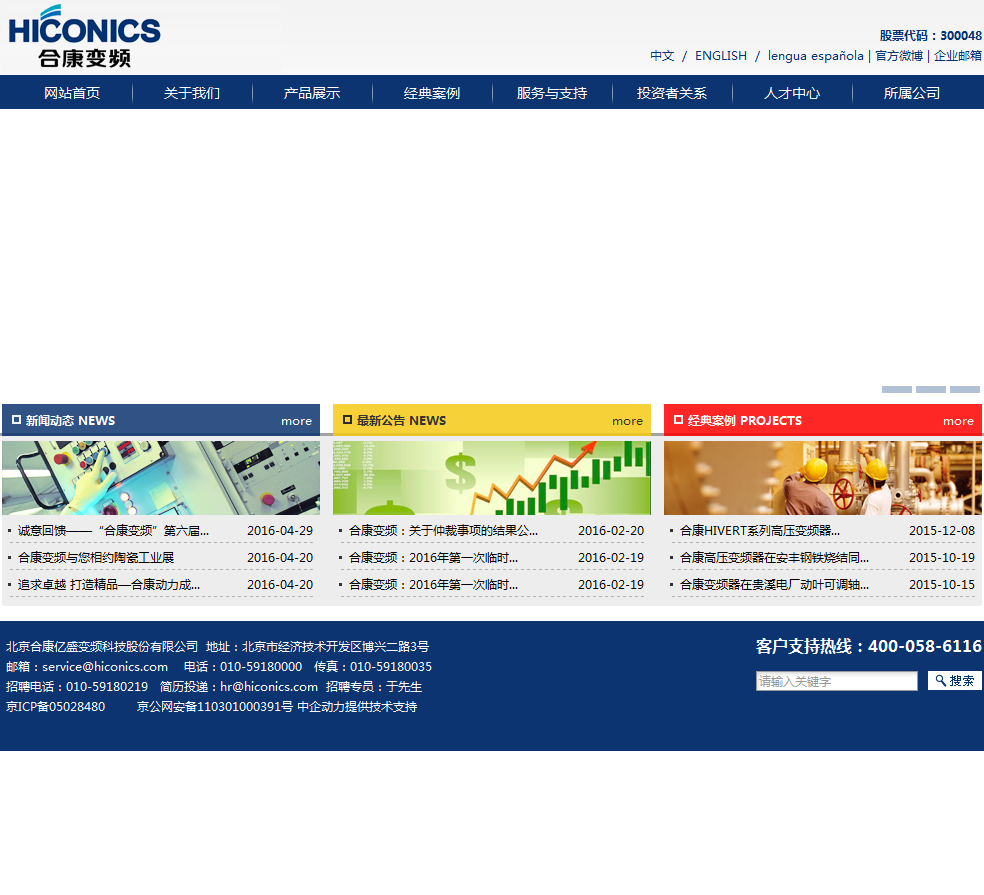Focus the 请输入关键字 search field
Screen dimensions: 984x895
tap(837, 681)
